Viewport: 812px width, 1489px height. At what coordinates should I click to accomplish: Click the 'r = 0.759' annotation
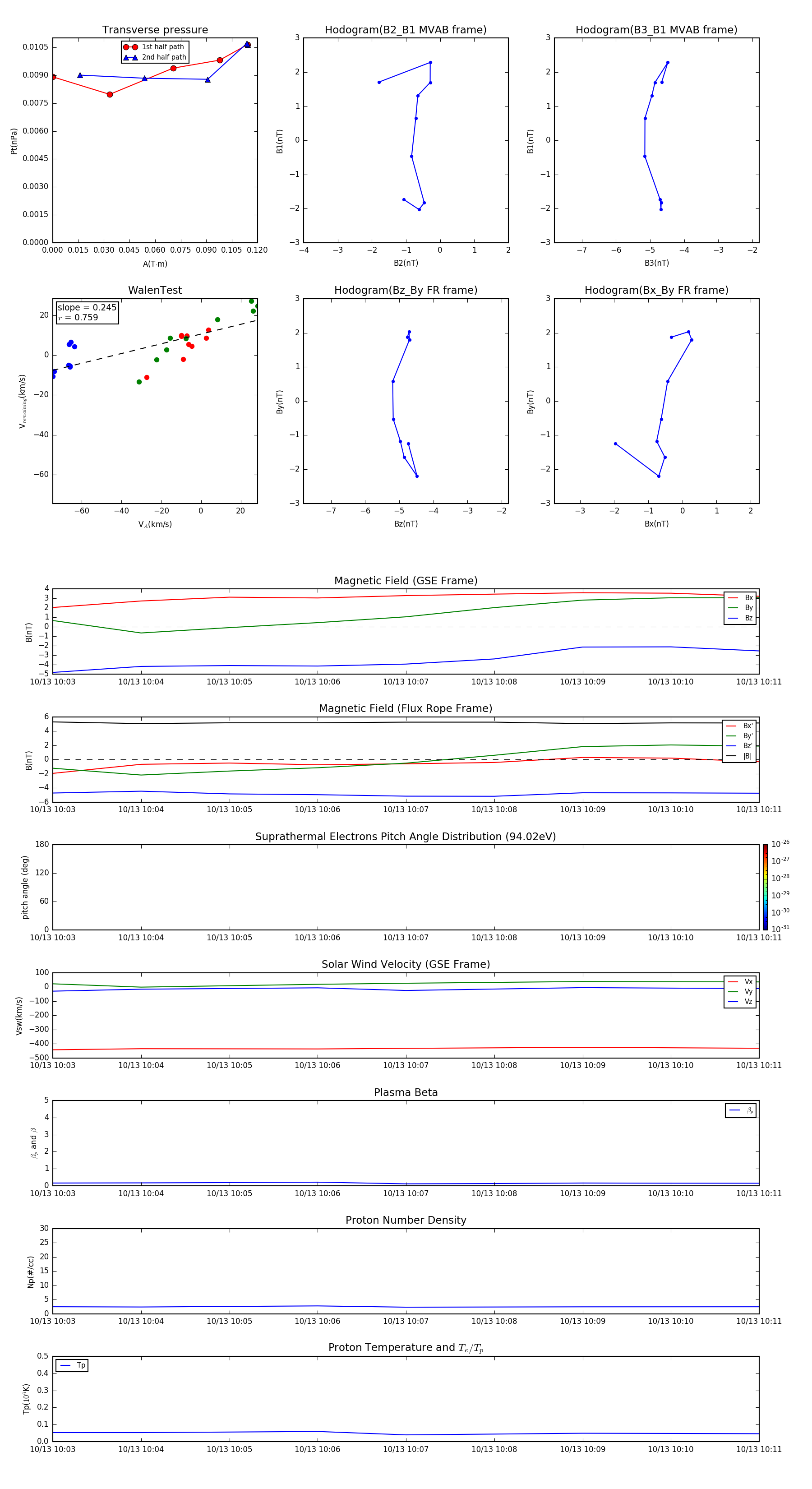coord(78,317)
